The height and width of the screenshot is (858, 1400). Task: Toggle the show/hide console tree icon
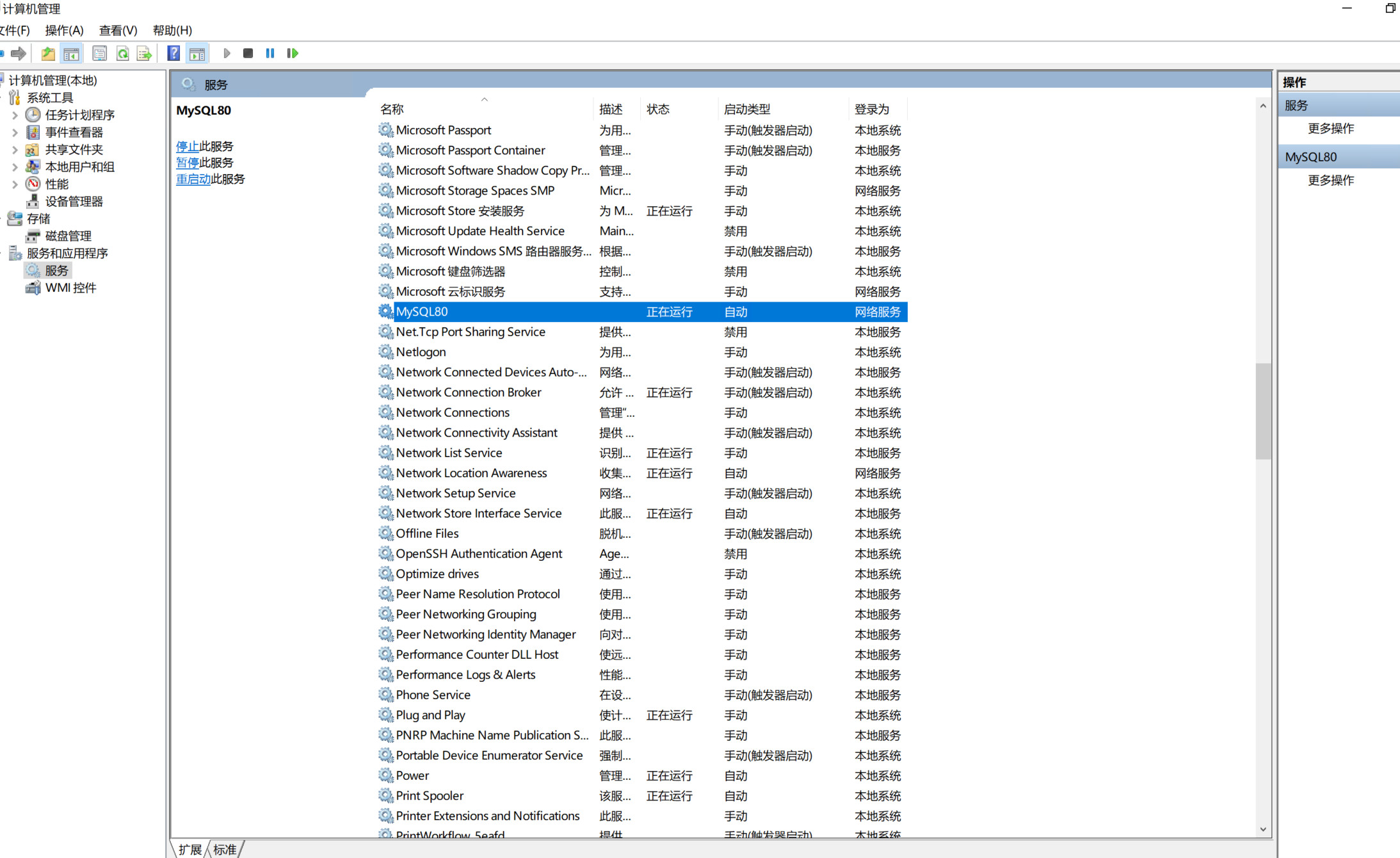[71, 54]
